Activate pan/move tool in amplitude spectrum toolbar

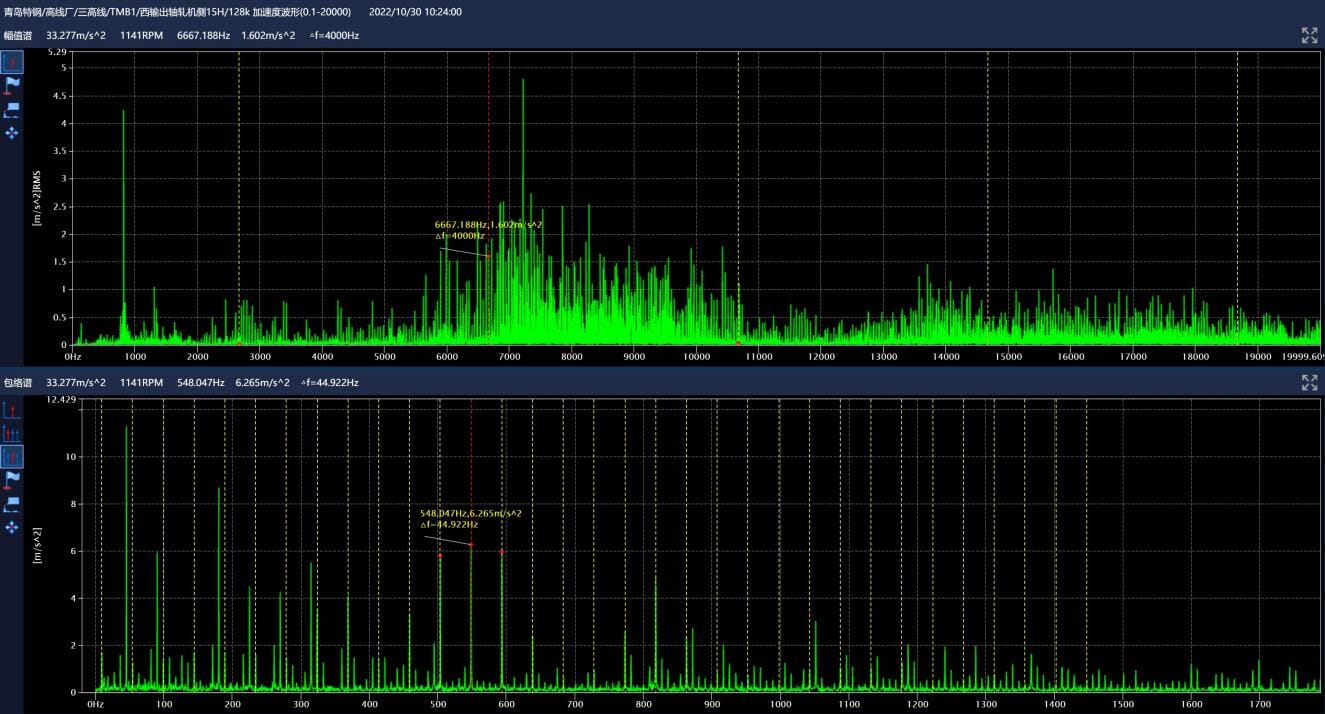coord(12,132)
